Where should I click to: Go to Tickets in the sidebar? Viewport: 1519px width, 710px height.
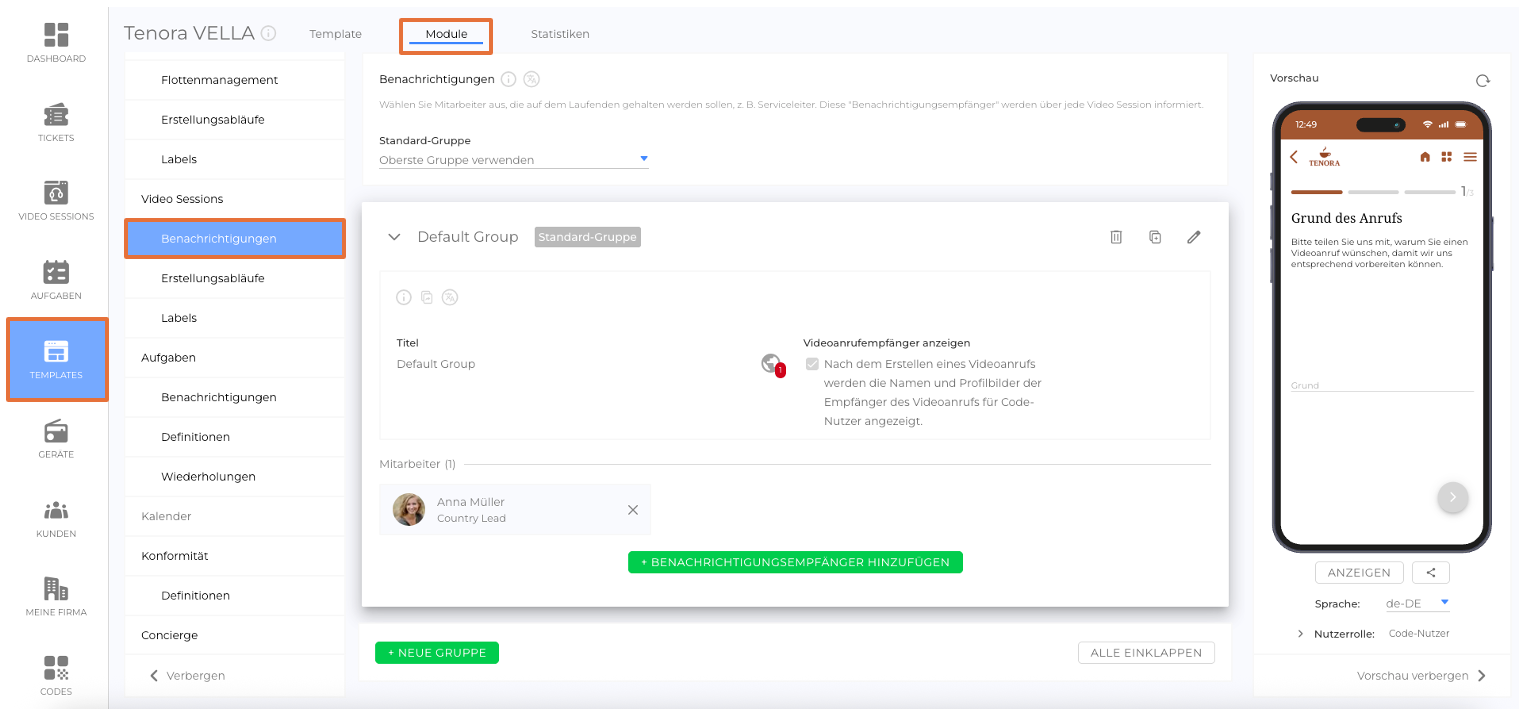(x=56, y=123)
